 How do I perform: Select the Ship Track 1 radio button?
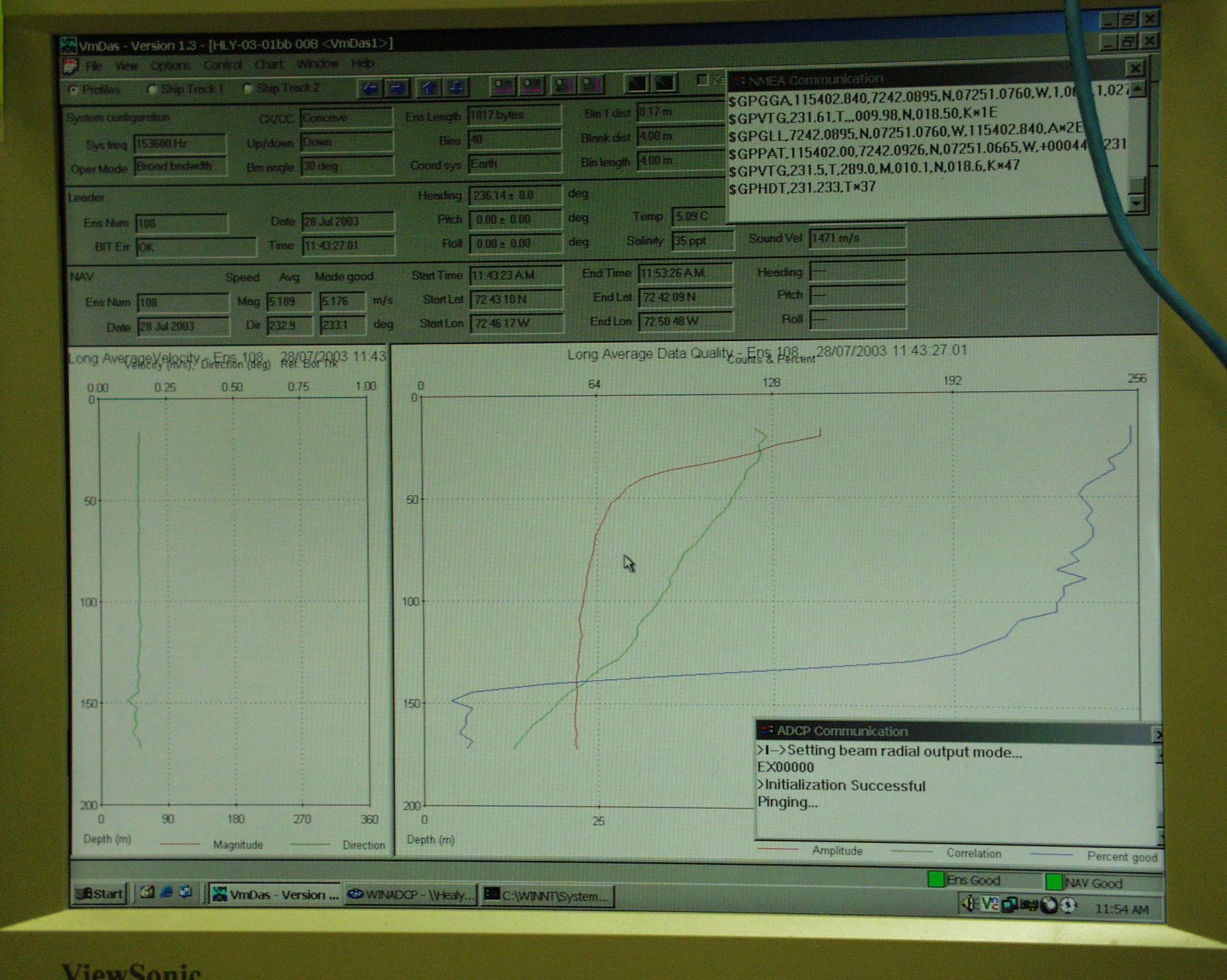click(x=152, y=90)
